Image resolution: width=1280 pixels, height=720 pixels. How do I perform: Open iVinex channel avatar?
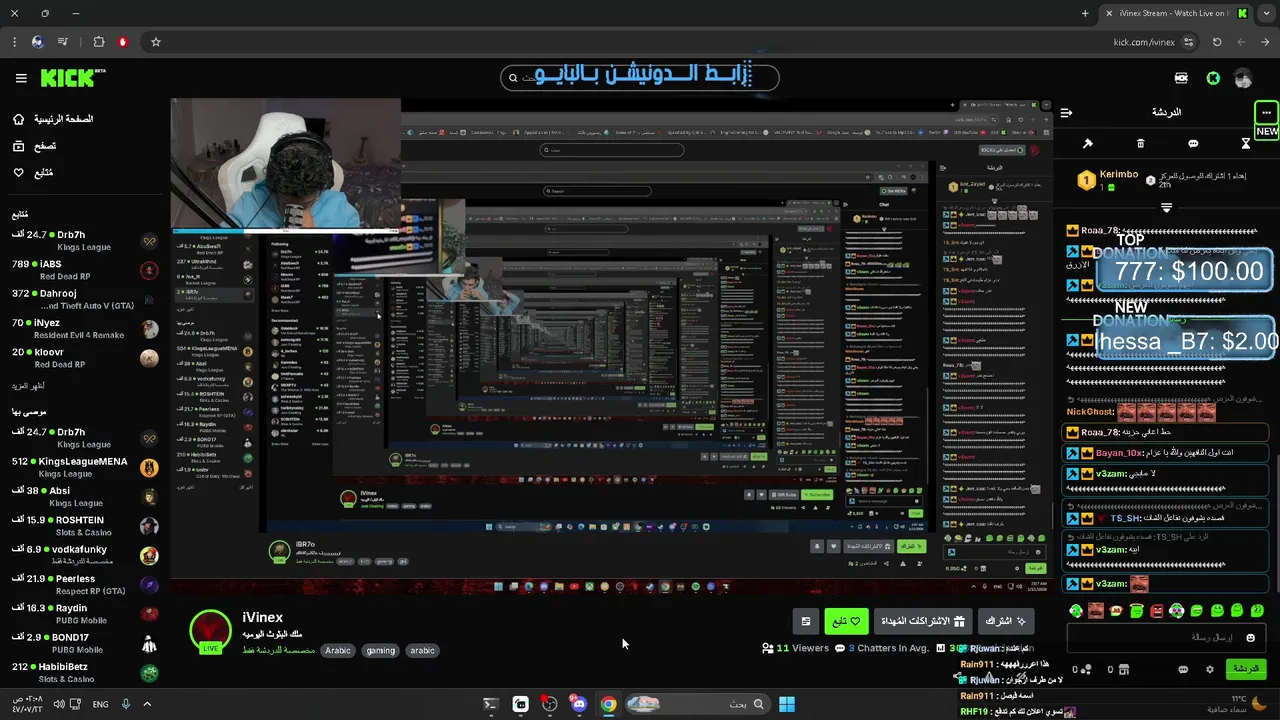pyautogui.click(x=210, y=630)
